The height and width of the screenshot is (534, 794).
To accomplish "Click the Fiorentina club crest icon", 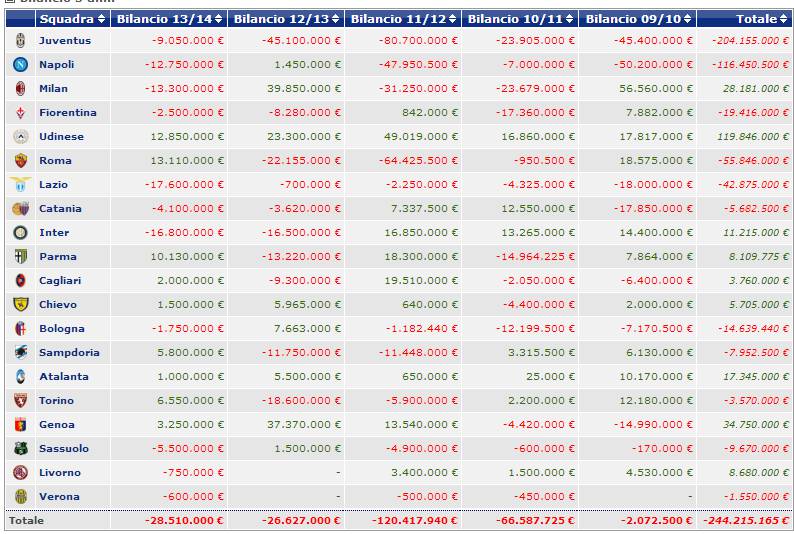I will pos(20,112).
